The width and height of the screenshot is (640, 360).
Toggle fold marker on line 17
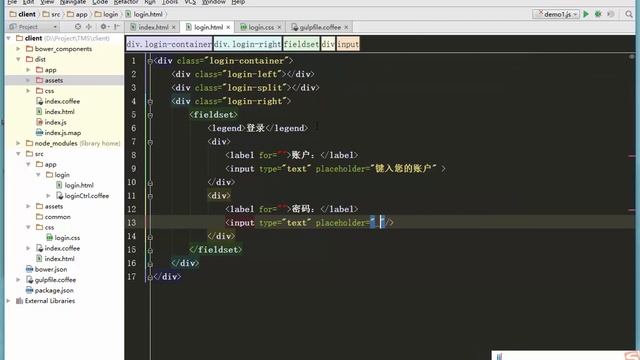pyautogui.click(x=150, y=277)
